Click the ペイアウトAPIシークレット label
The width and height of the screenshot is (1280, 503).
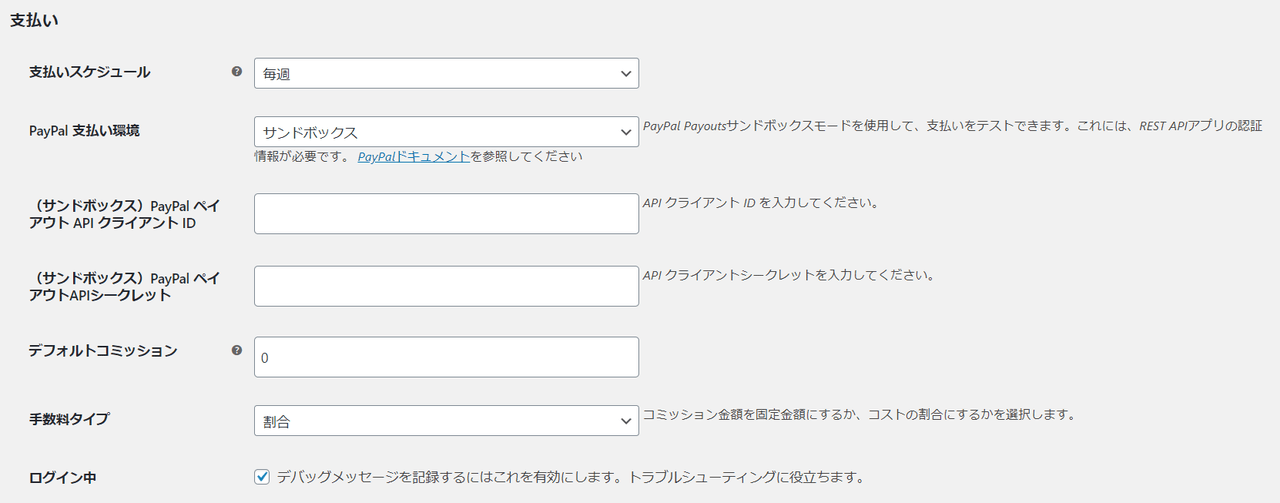(125, 286)
